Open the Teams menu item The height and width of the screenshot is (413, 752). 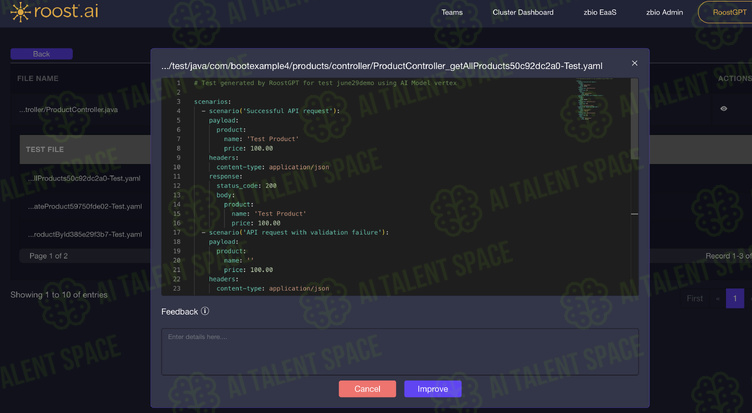452,12
